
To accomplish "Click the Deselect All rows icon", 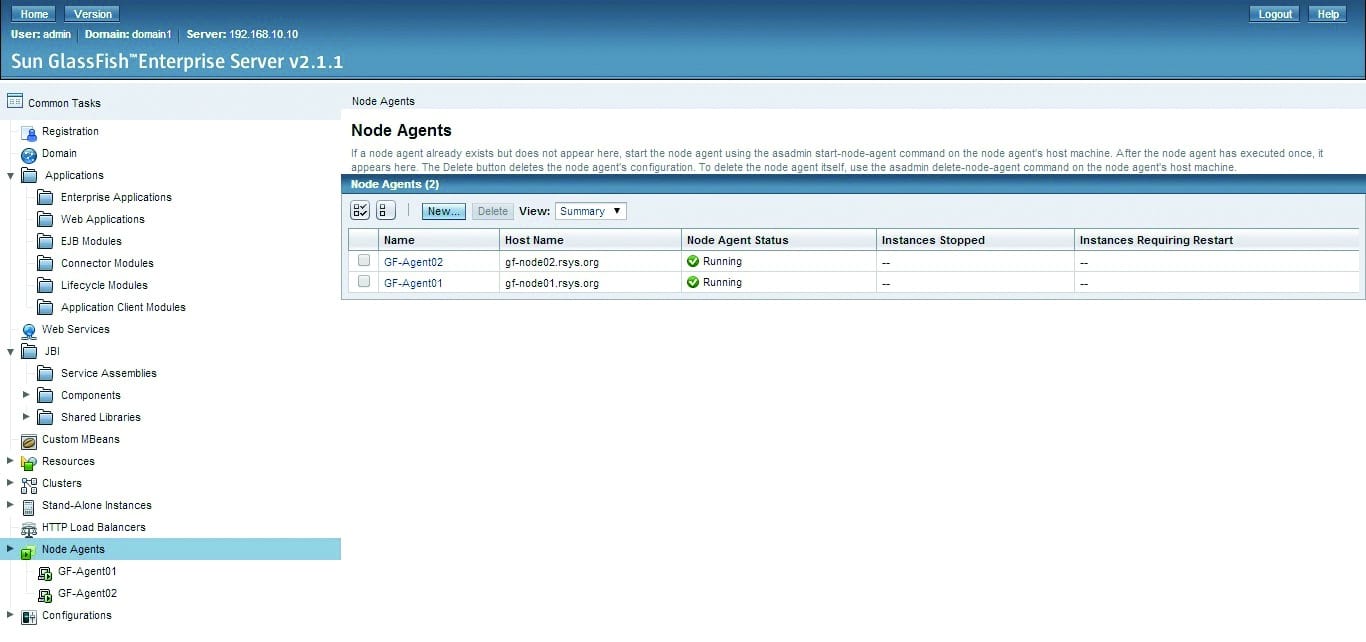I will 385,210.
